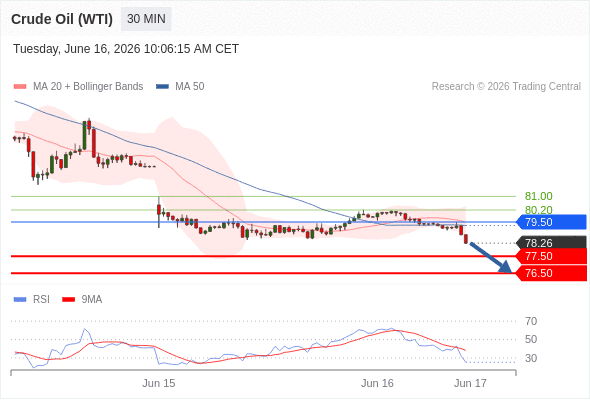Image resolution: width=590 pixels, height=400 pixels.
Task: Click the green 81.00 resistance label
Action: [538, 196]
